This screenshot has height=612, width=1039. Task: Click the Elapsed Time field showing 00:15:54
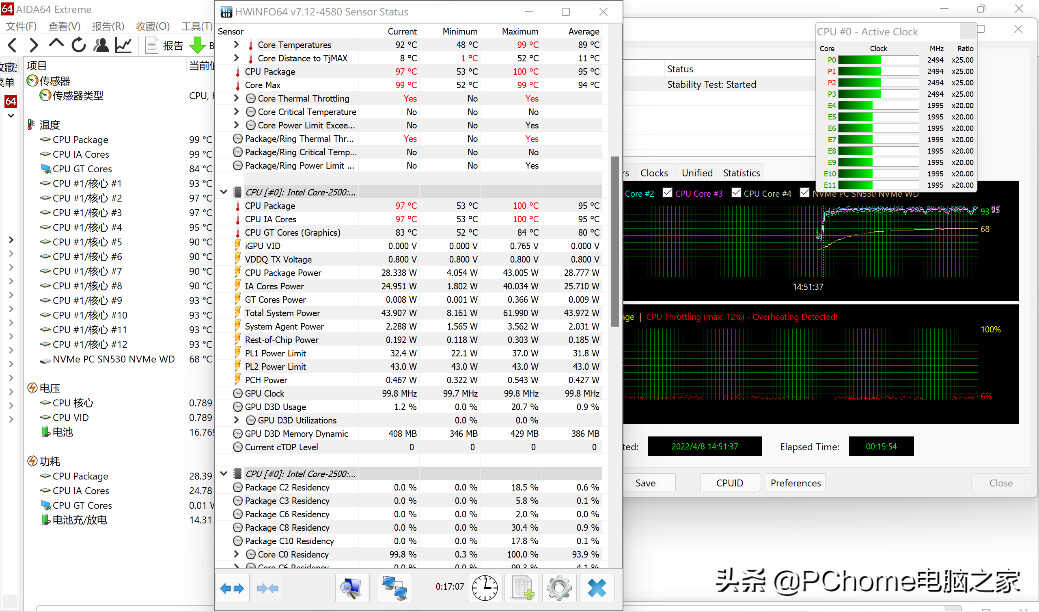click(x=881, y=446)
